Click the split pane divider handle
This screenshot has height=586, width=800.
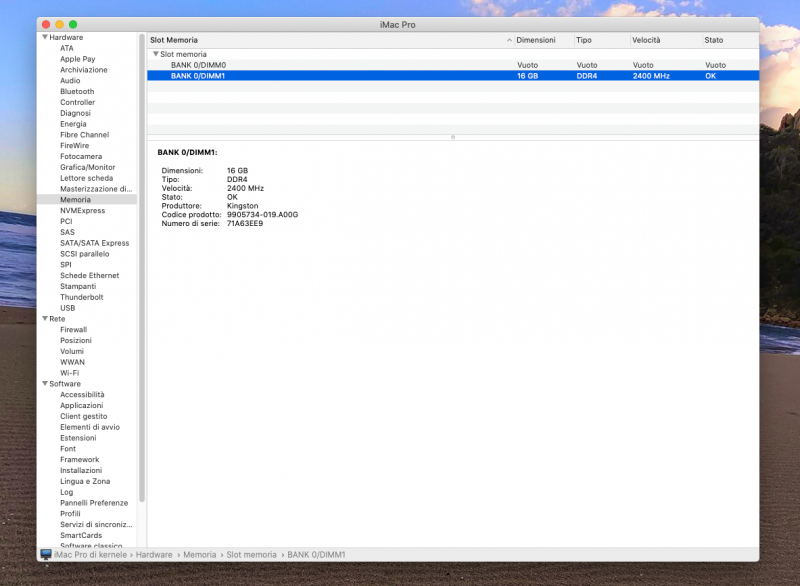(x=453, y=137)
